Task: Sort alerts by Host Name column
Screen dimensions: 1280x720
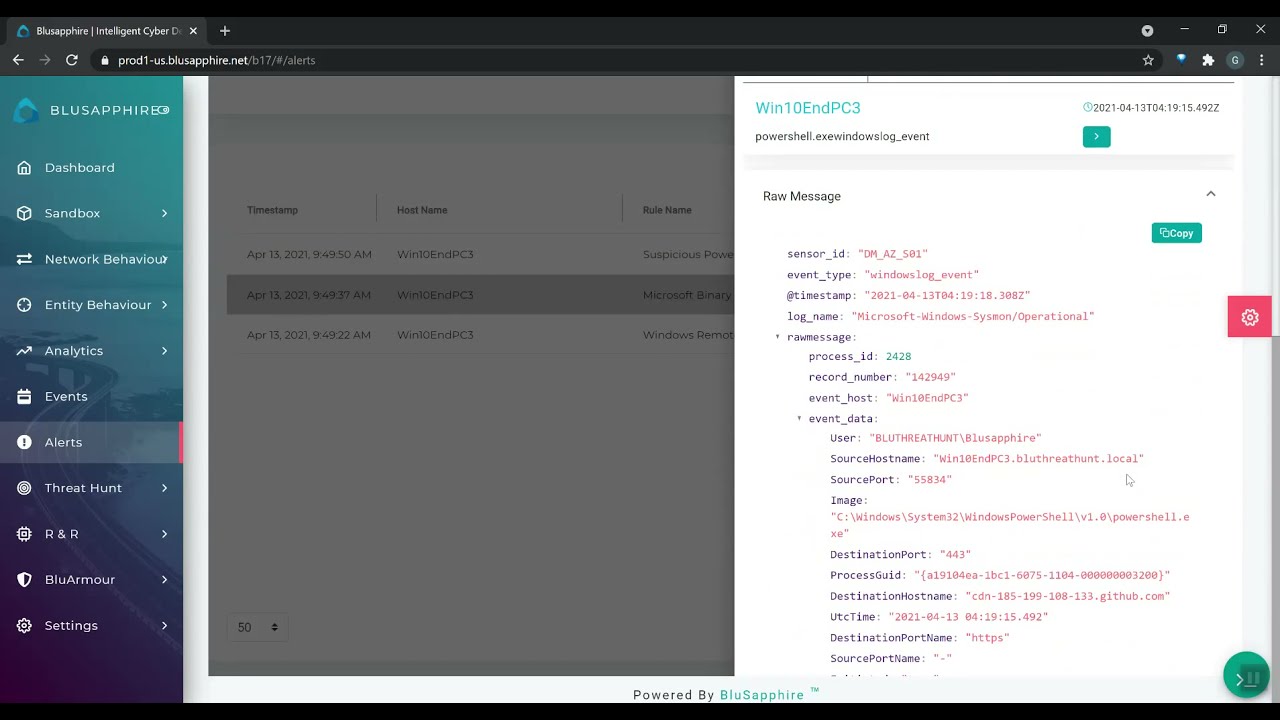Action: point(422,210)
